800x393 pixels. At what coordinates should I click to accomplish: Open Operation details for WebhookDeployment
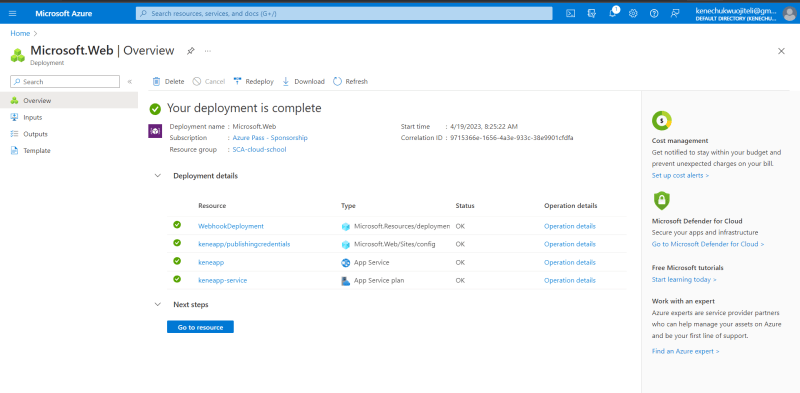click(569, 226)
